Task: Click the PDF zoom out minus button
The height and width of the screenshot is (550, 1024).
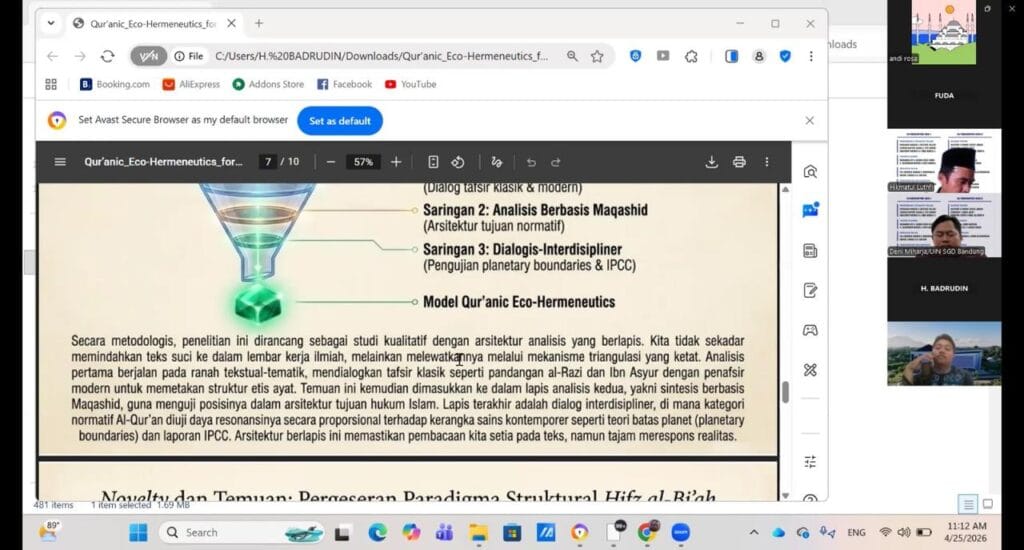Action: [x=331, y=162]
